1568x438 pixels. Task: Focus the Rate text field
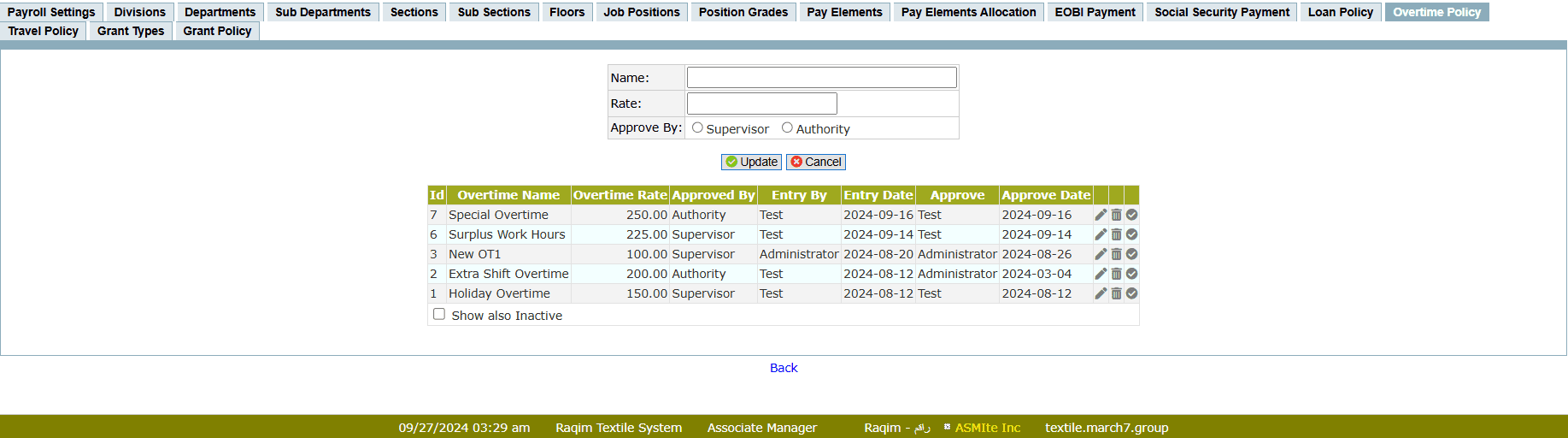click(x=761, y=104)
